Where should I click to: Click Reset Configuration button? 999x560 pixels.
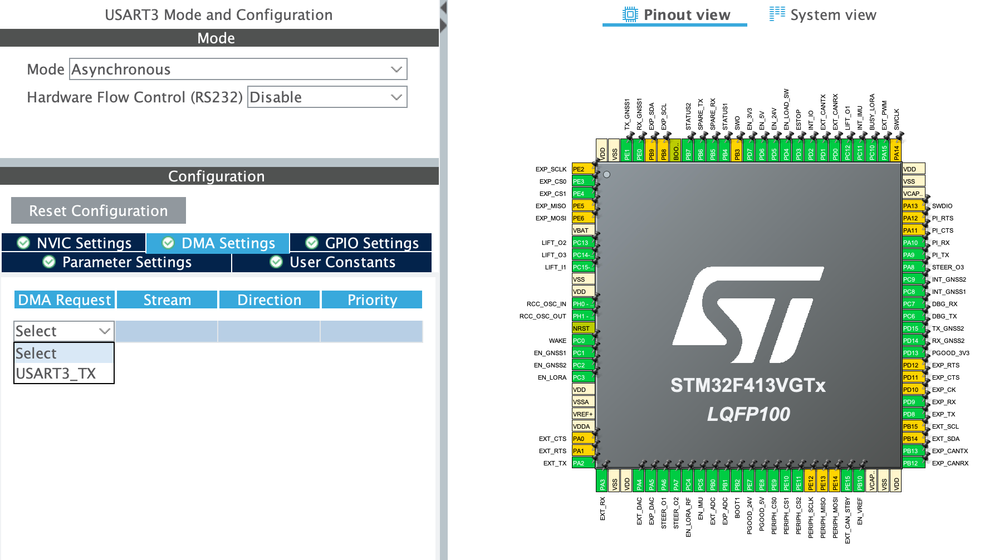98,210
